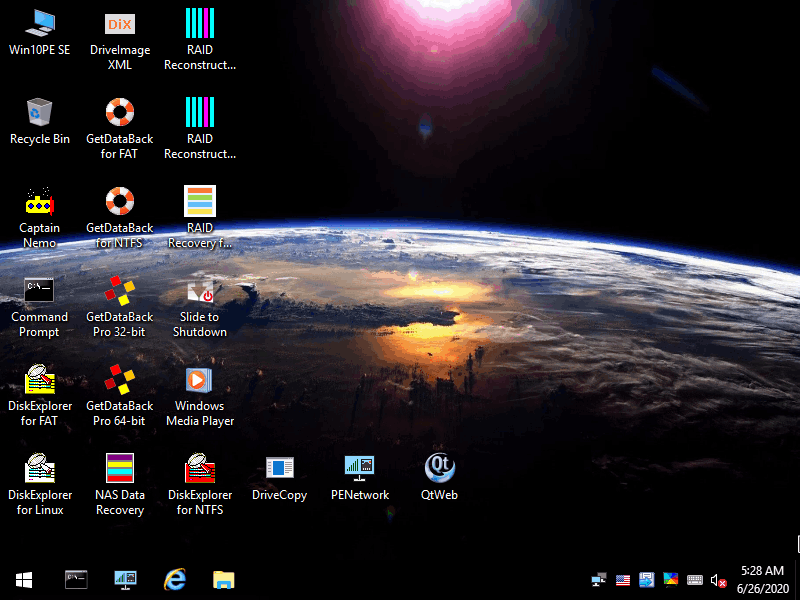Open the DriveImage XML desktop shortcut
This screenshot has width=800, height=600.
pos(120,24)
